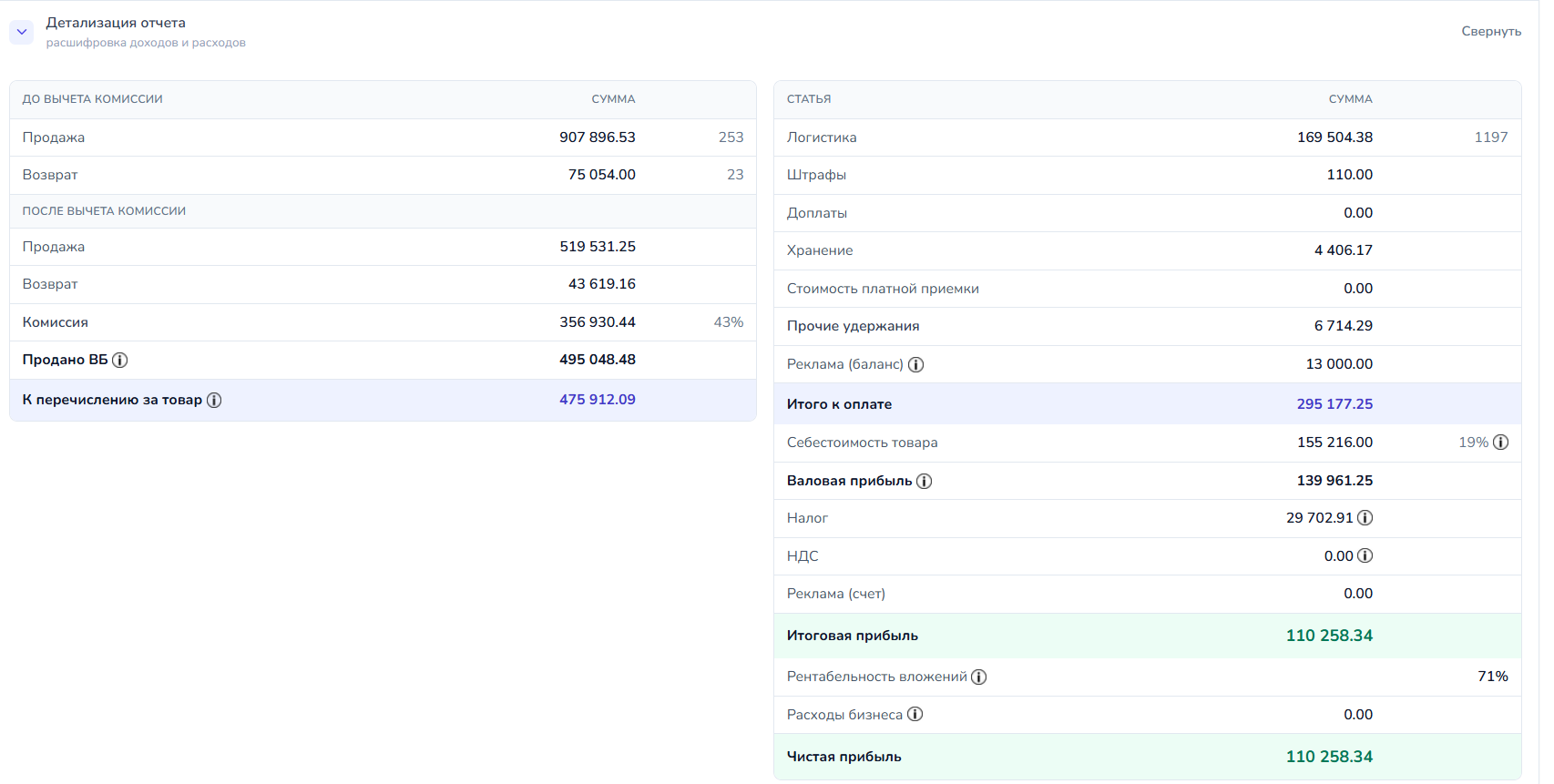Show info tooltip for Реклама (баланс)
The height and width of the screenshot is (784, 1554).
pos(916,364)
